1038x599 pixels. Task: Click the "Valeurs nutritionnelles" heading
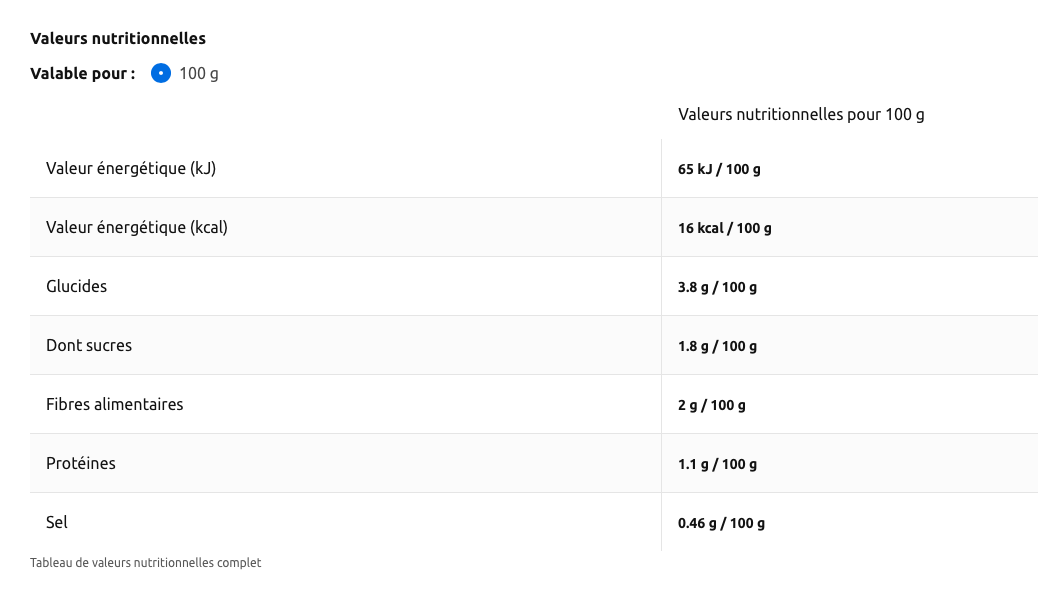coord(118,39)
